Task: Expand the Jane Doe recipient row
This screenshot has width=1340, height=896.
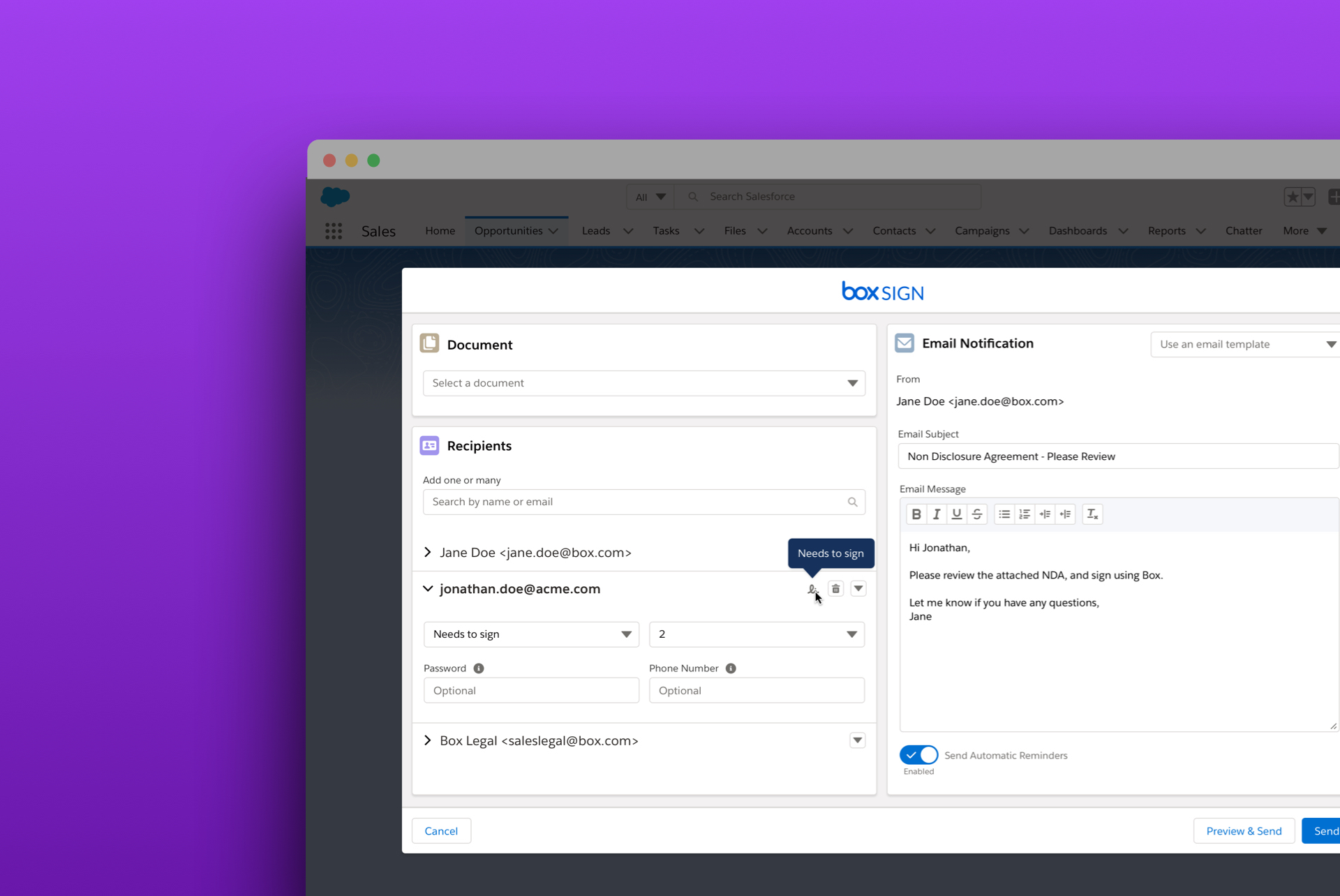Action: coord(427,552)
